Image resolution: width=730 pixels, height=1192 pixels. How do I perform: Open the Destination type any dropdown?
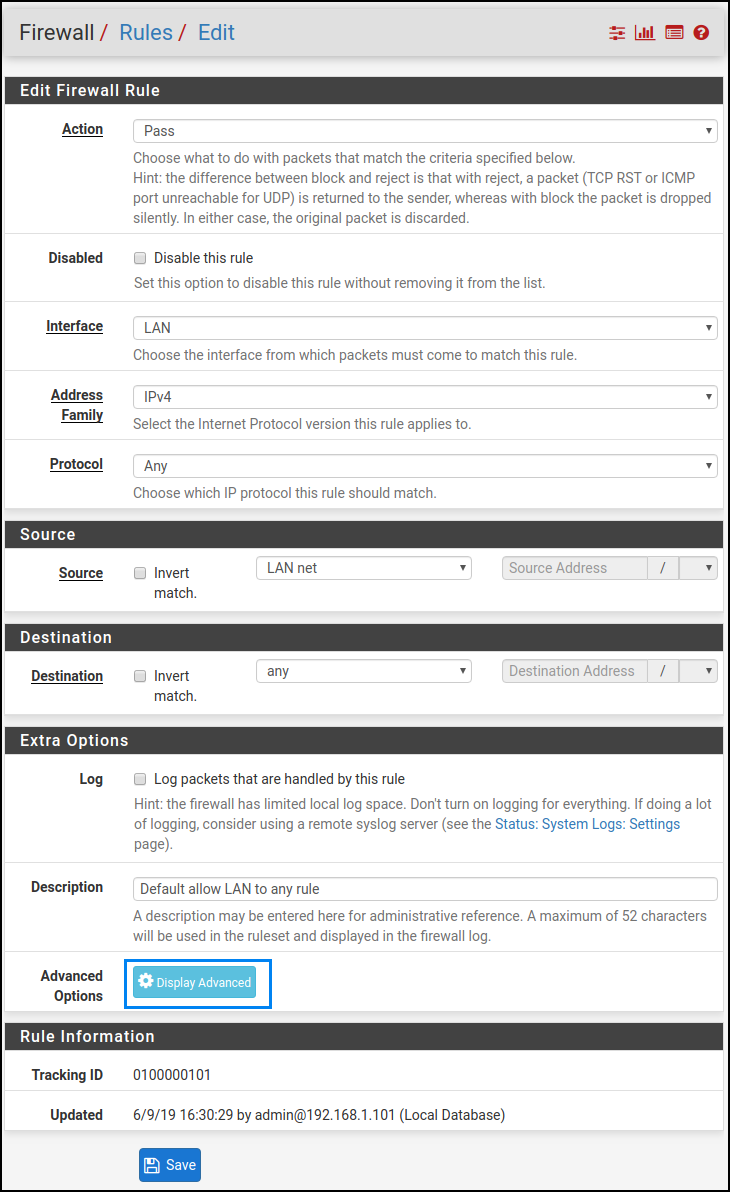point(364,671)
